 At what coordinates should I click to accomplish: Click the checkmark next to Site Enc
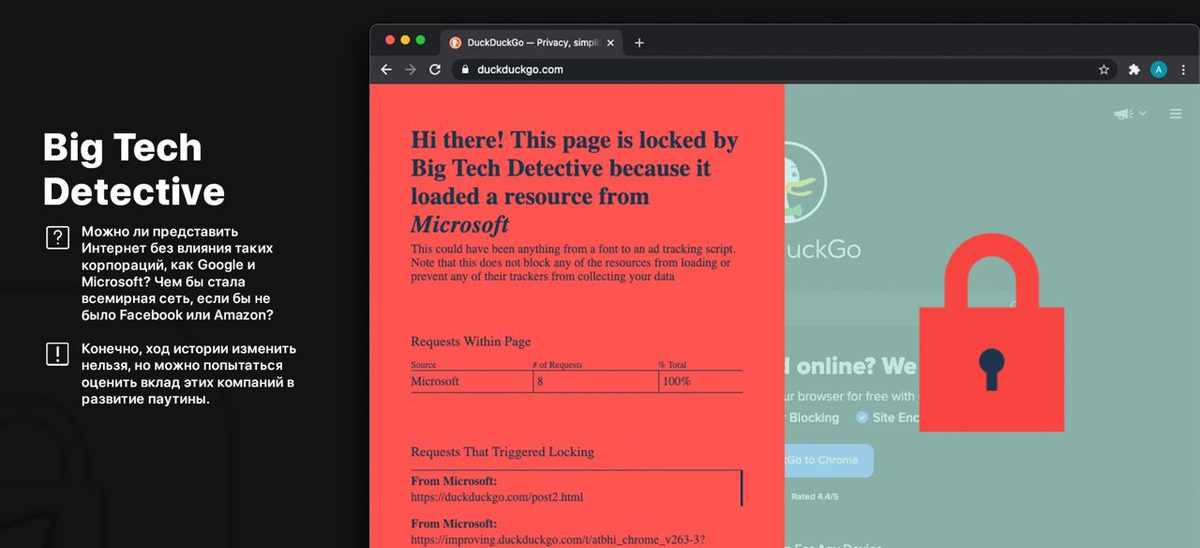point(861,417)
